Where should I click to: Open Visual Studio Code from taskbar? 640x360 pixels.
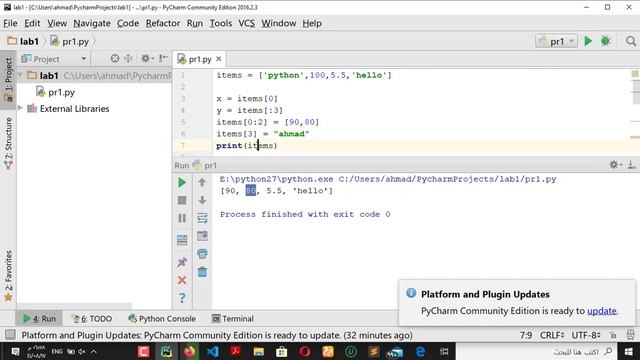[212, 351]
